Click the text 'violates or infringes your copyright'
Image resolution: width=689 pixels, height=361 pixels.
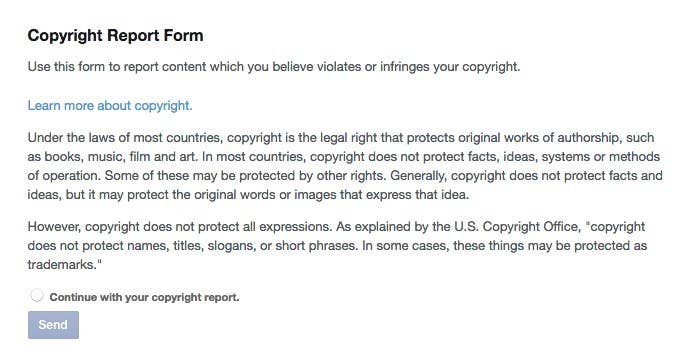pyautogui.click(x=418, y=67)
